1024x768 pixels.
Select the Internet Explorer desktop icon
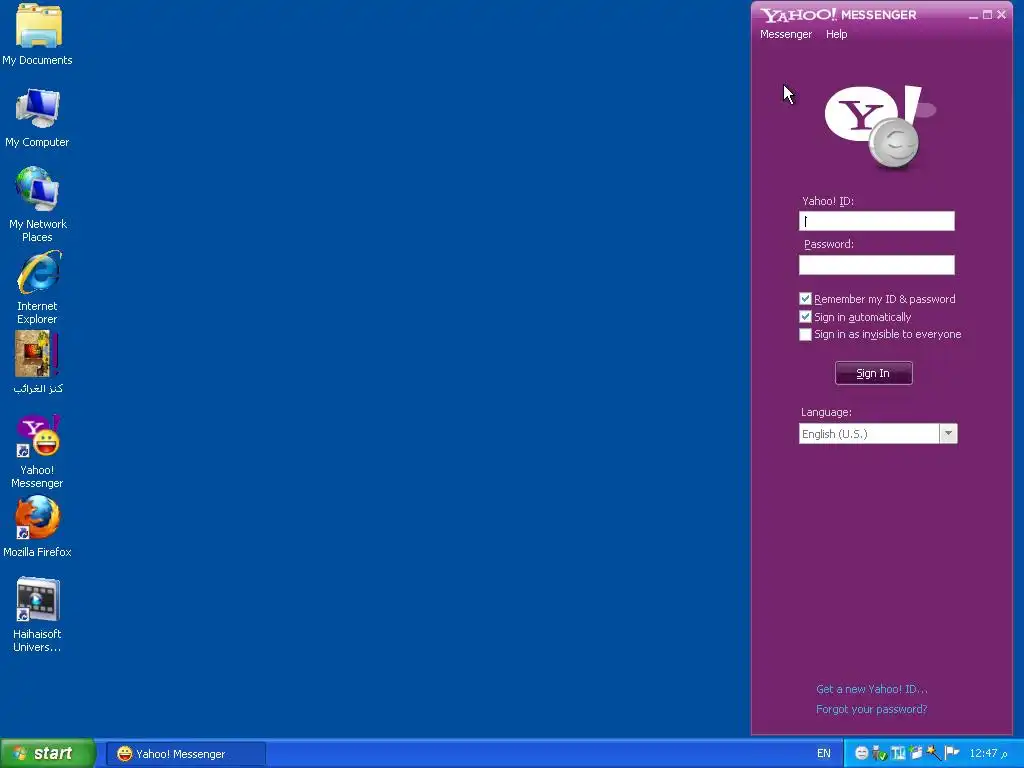pyautogui.click(x=37, y=287)
